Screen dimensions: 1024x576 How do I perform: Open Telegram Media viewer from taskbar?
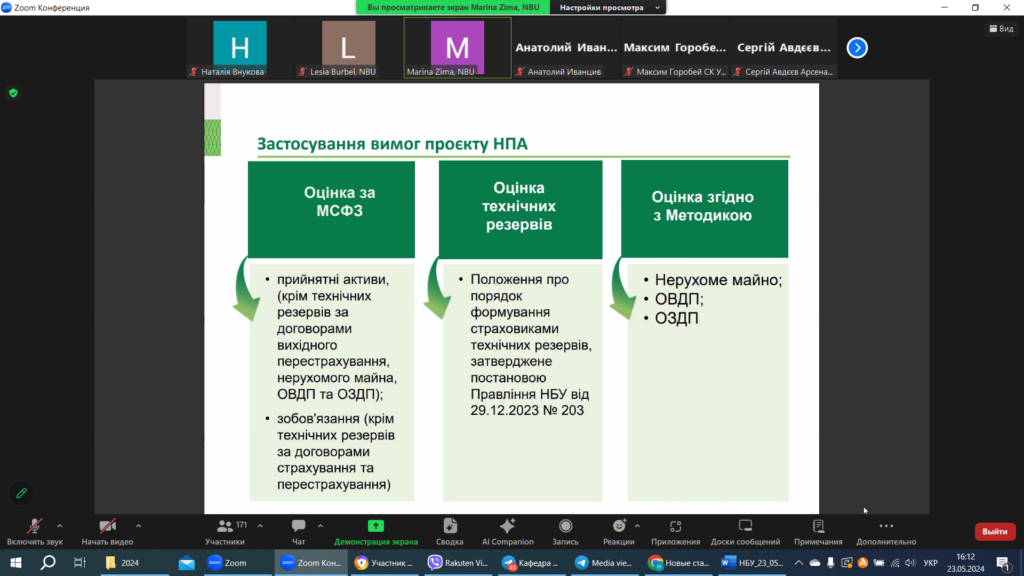coord(605,562)
